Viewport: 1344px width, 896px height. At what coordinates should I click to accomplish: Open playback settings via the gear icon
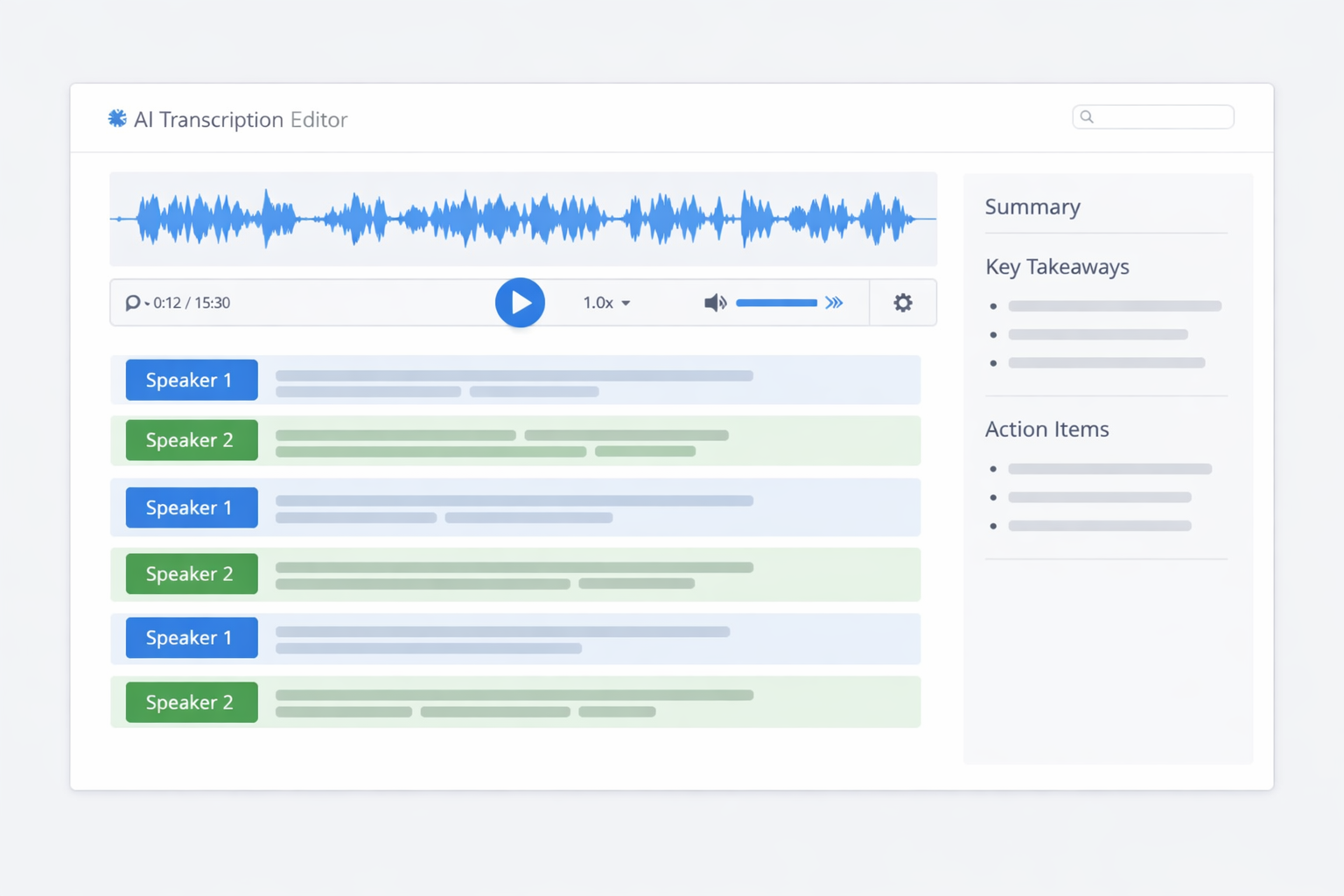(903, 302)
